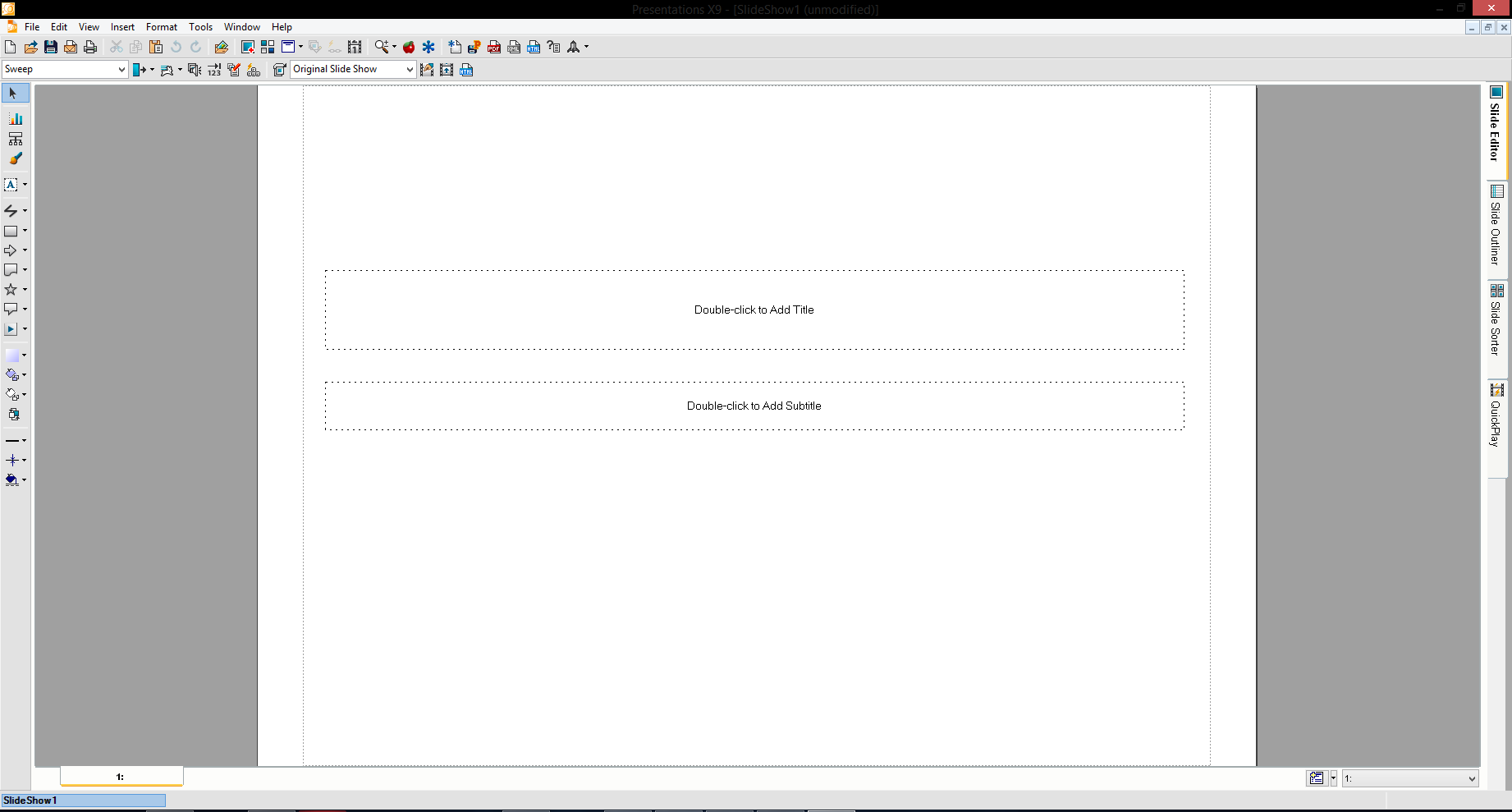Click the Publish to HTML icon in top toolbar

tap(534, 48)
